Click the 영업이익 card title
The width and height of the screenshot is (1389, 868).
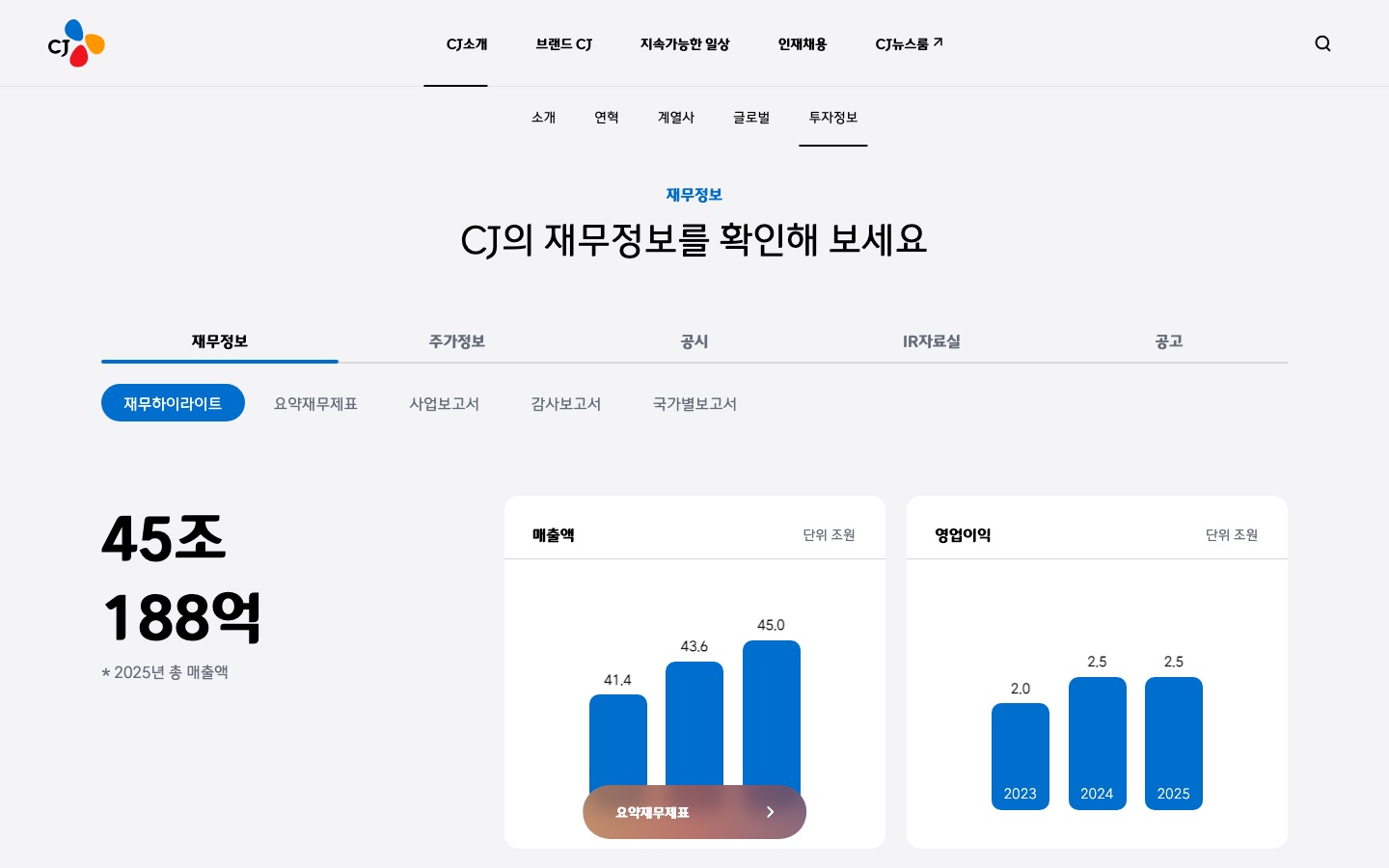click(x=963, y=535)
